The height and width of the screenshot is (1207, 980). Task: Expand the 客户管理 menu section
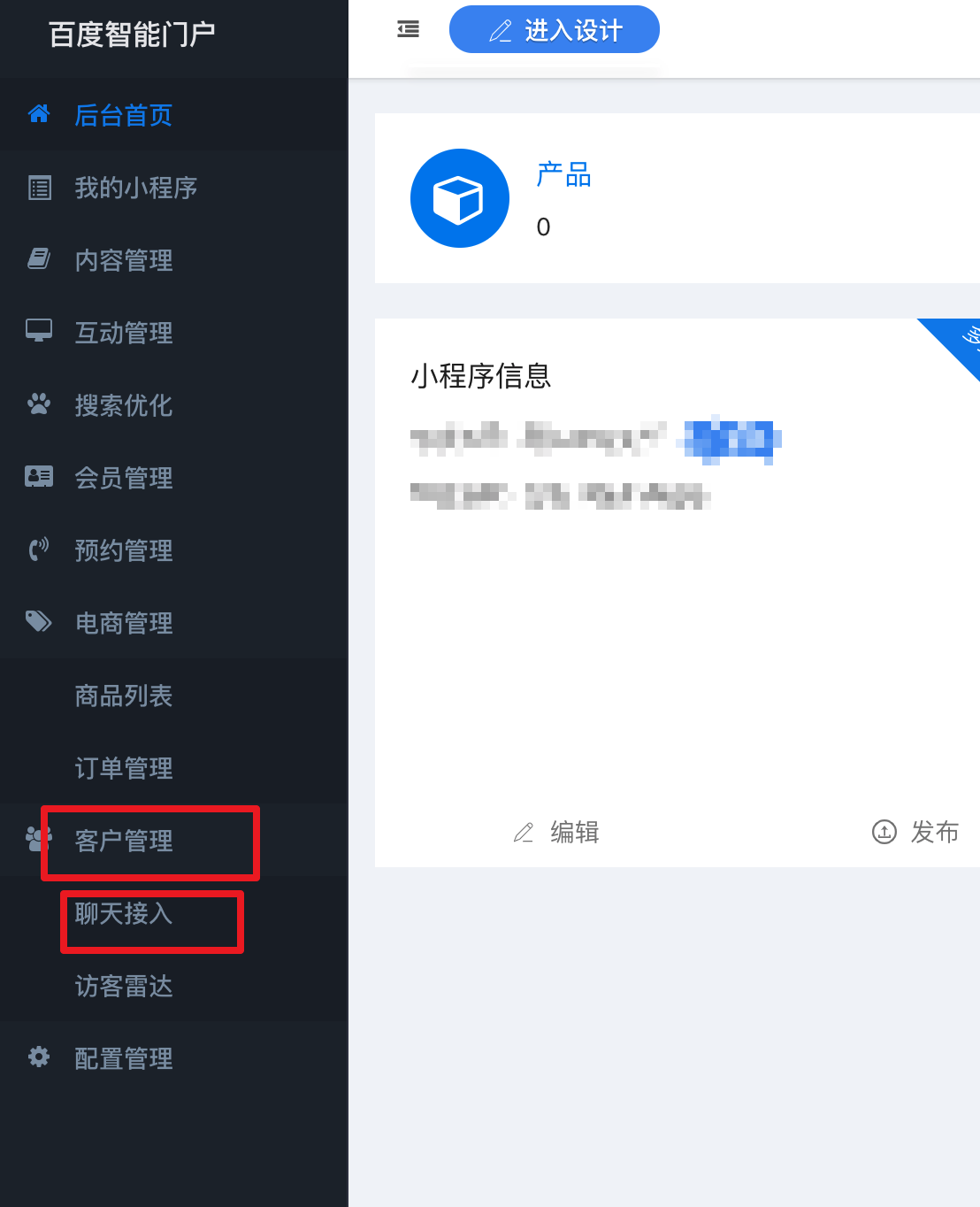click(x=174, y=841)
